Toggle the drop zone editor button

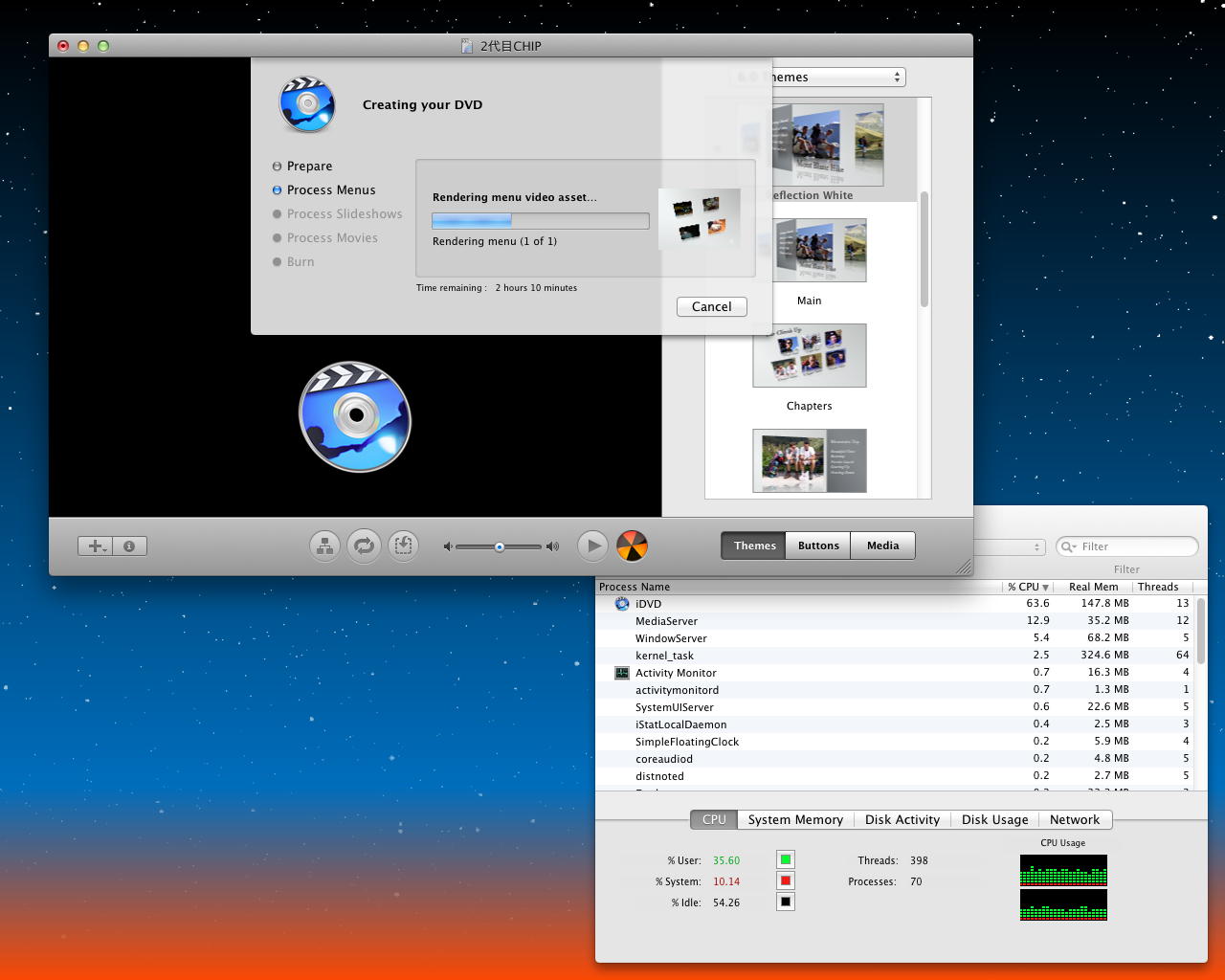tap(403, 546)
